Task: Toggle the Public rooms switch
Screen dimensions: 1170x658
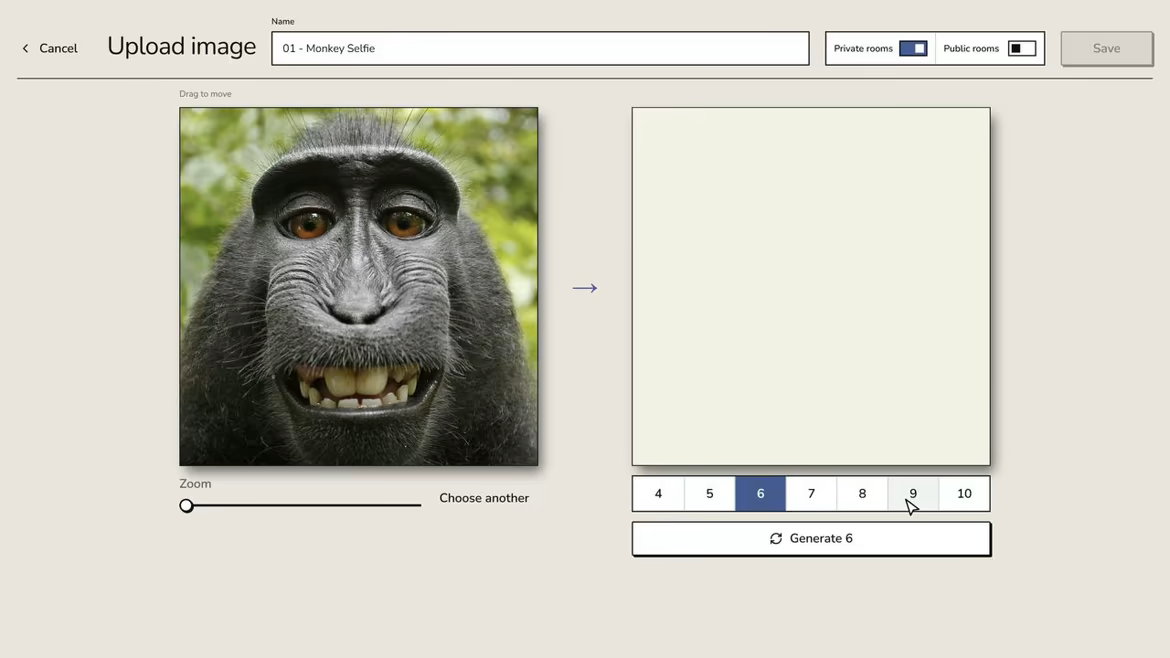Action: pyautogui.click(x=1022, y=48)
